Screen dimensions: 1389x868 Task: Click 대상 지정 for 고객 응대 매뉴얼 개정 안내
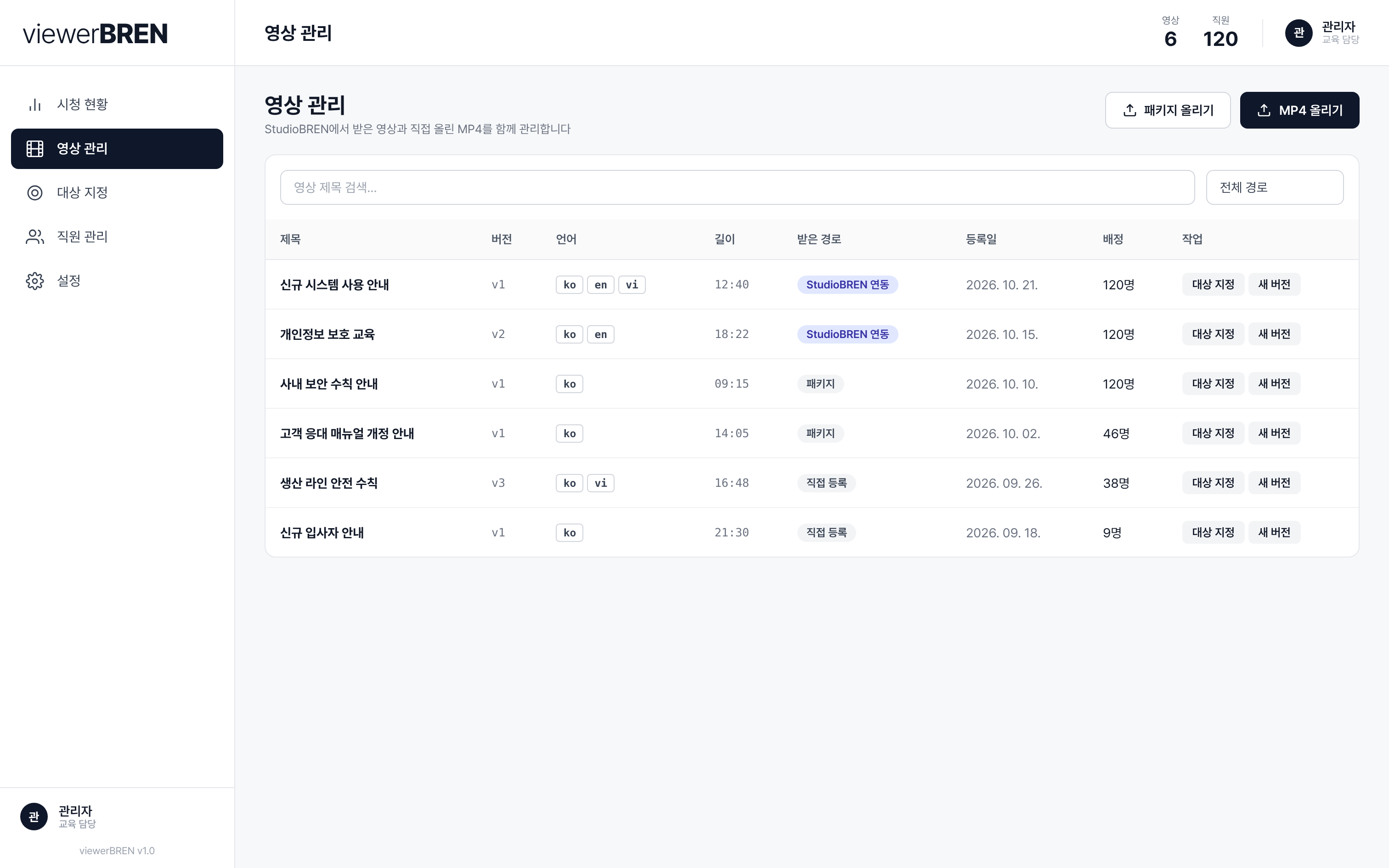[x=1213, y=434]
